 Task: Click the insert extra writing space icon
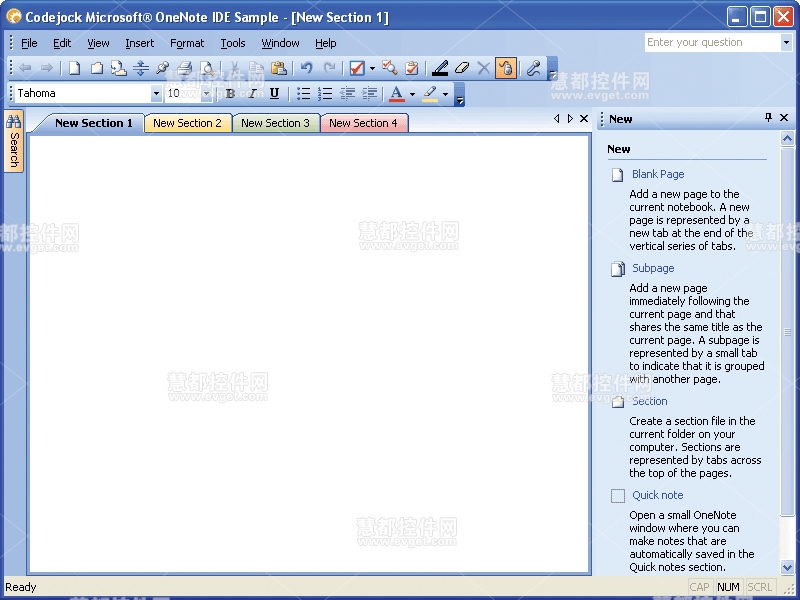pos(140,68)
